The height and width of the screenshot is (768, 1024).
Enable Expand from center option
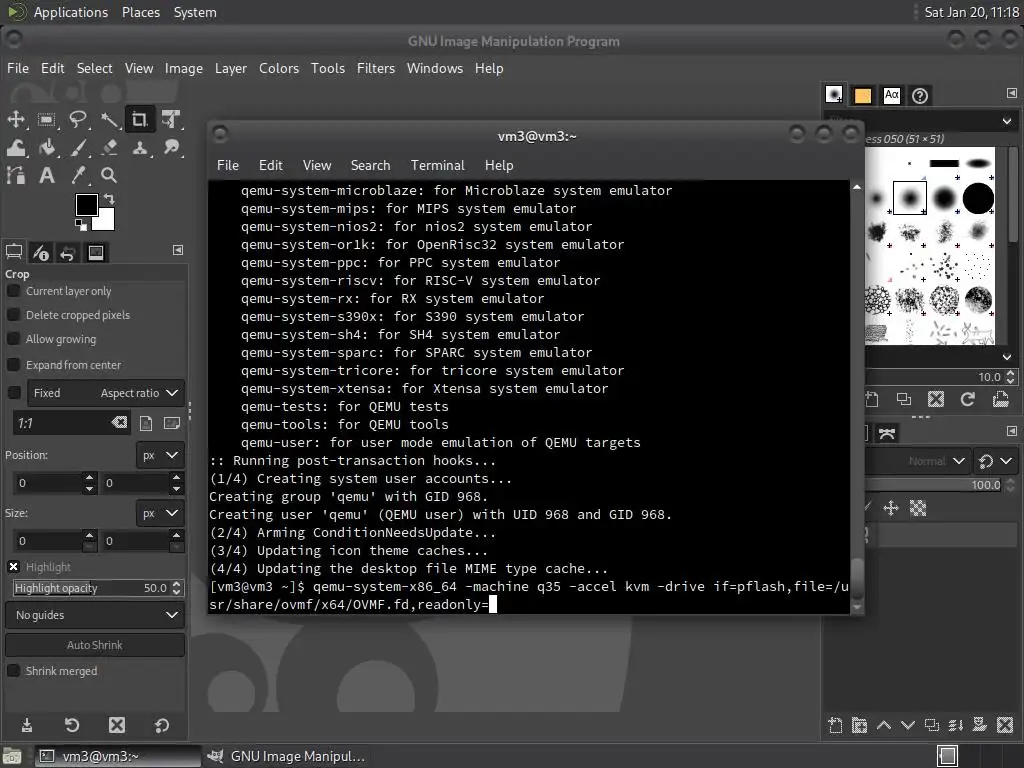tap(13, 364)
